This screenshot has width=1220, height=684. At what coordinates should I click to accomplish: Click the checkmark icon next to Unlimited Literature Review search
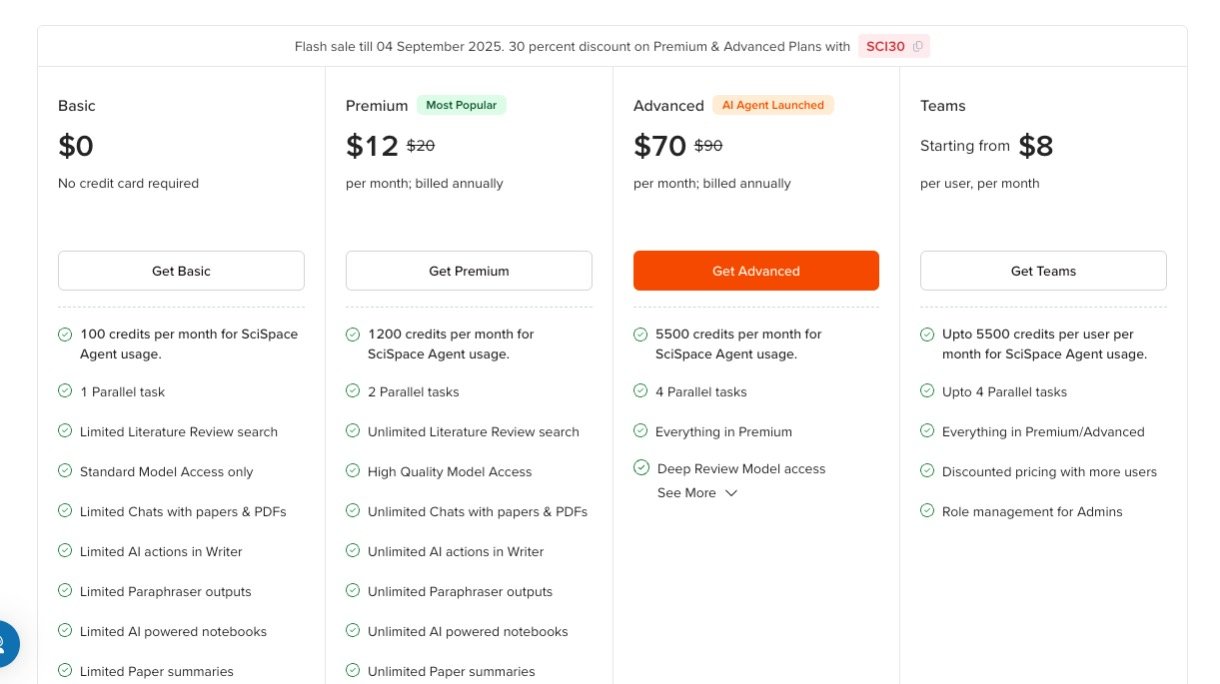pyautogui.click(x=353, y=431)
